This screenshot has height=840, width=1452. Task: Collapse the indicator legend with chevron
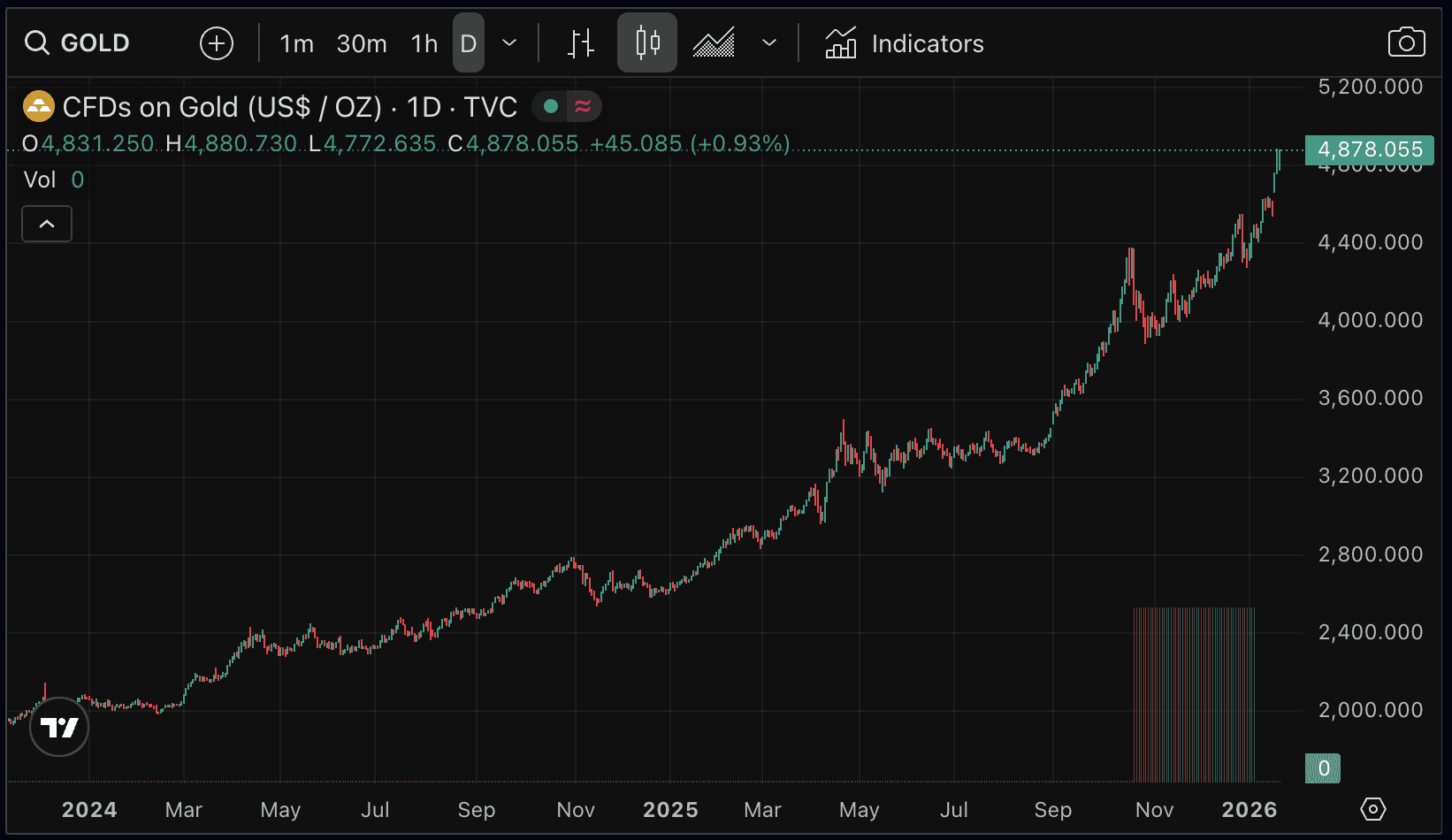click(47, 224)
